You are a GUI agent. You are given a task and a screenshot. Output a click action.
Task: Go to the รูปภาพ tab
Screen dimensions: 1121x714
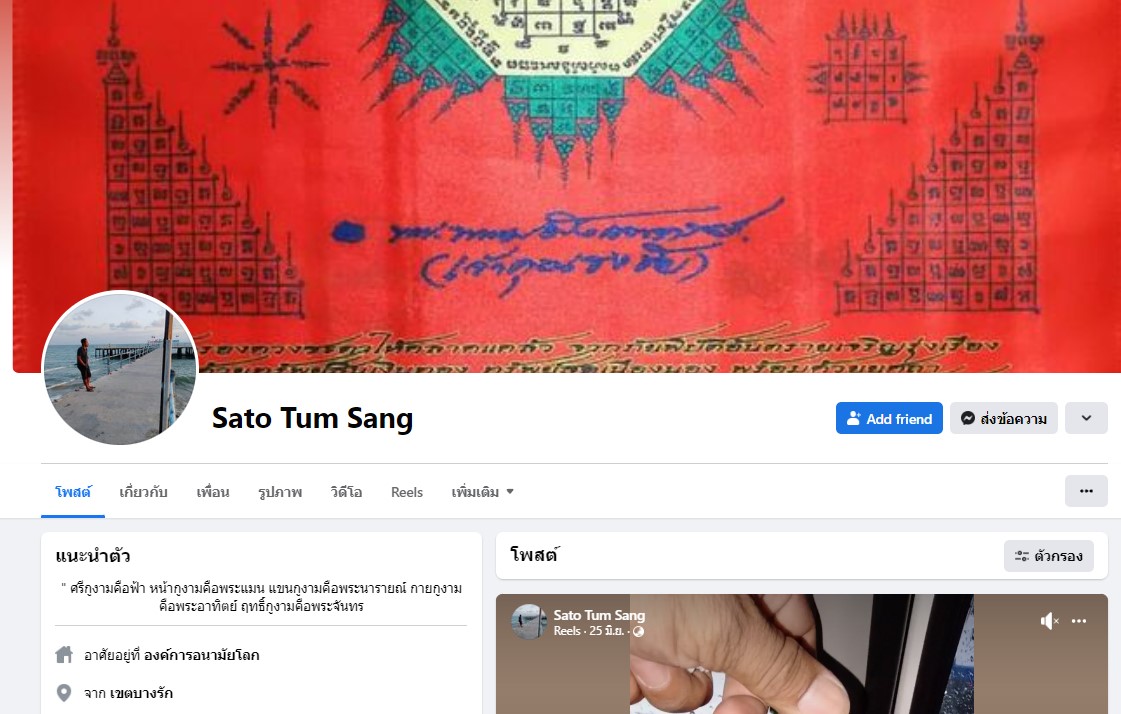280,492
